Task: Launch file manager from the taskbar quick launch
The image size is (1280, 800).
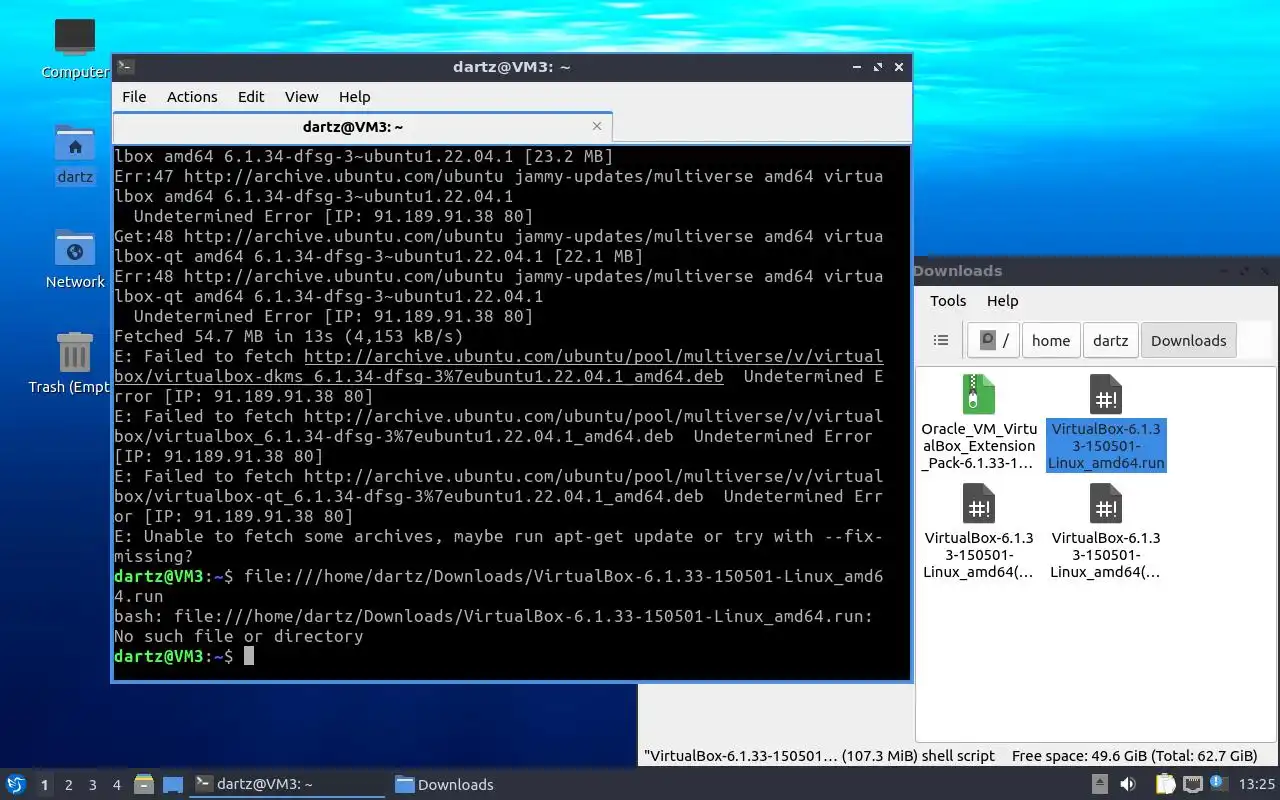Action: (144, 784)
